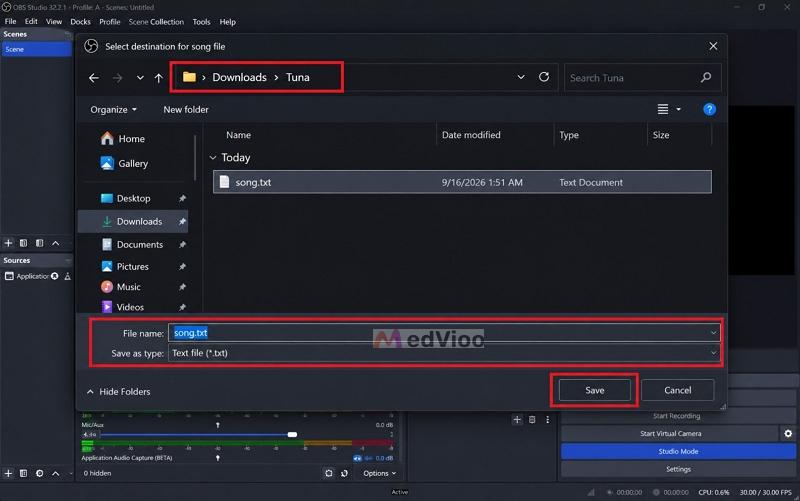Collapse the Today group
The height and width of the screenshot is (501, 800).
coord(213,158)
